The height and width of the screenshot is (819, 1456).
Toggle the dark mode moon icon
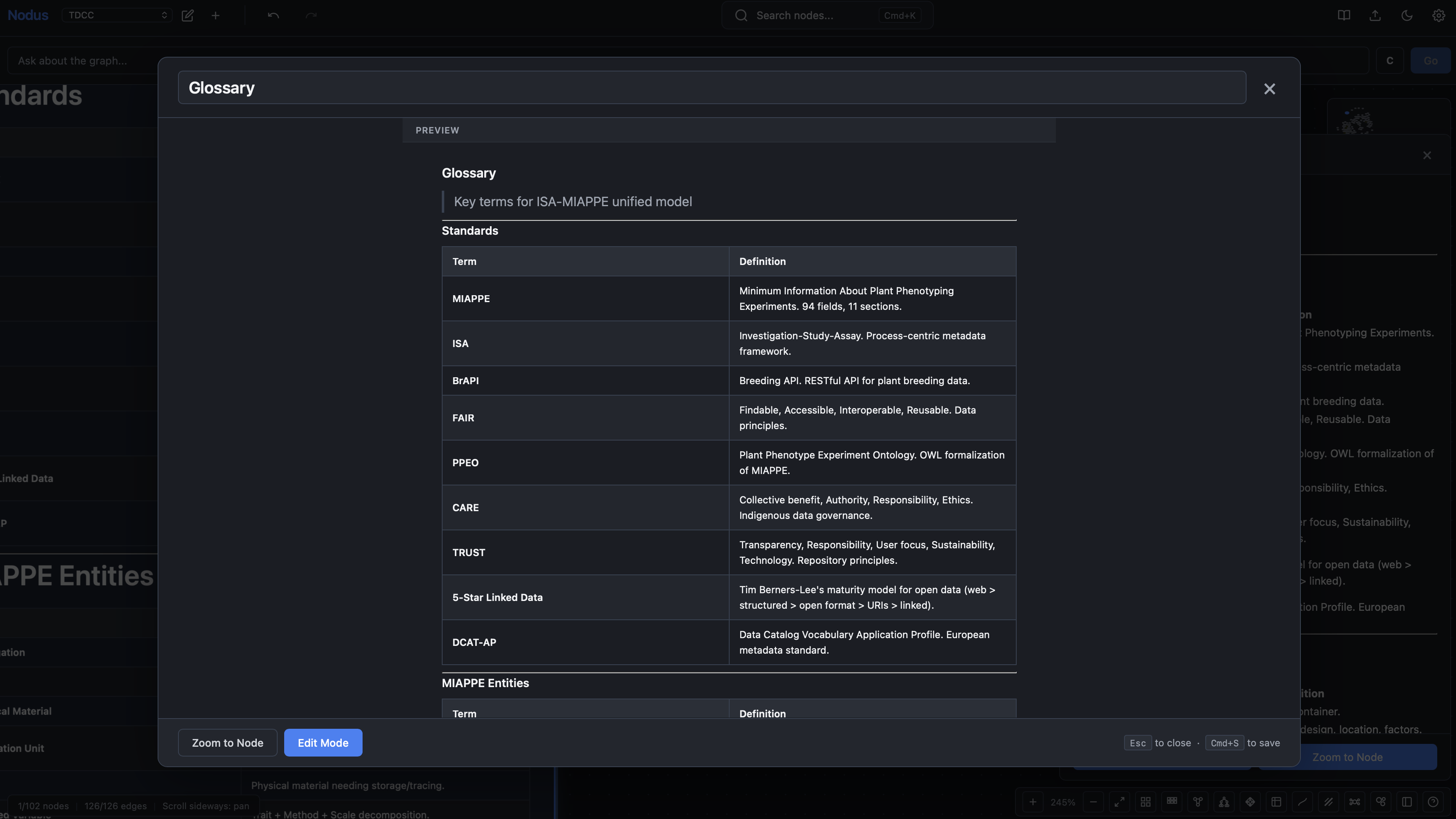(1407, 15)
